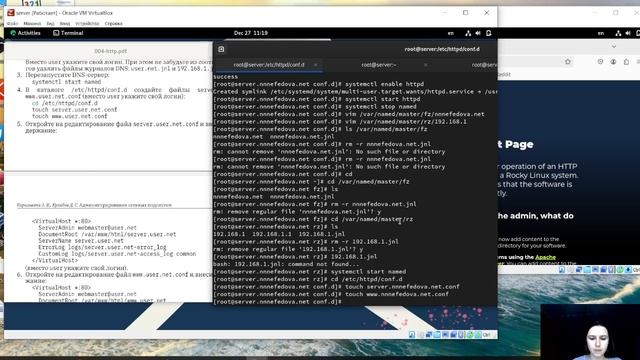Click the empty terminal prompt on the last line
The width and height of the screenshot is (640, 360).
tap(278, 302)
